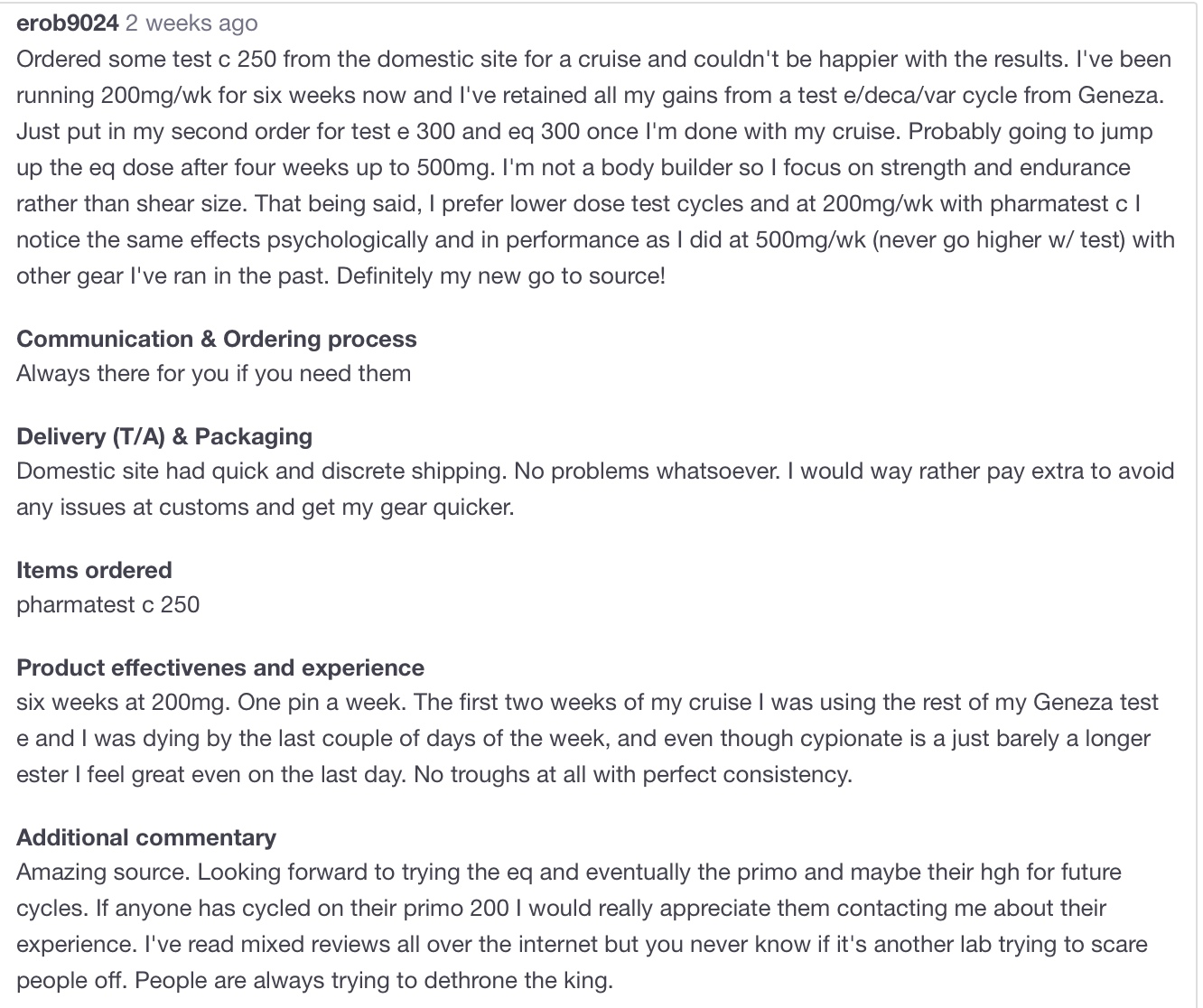Click "pharmatest c 250" under Items ordered
Screen dimensions: 1203x1008
(108, 604)
